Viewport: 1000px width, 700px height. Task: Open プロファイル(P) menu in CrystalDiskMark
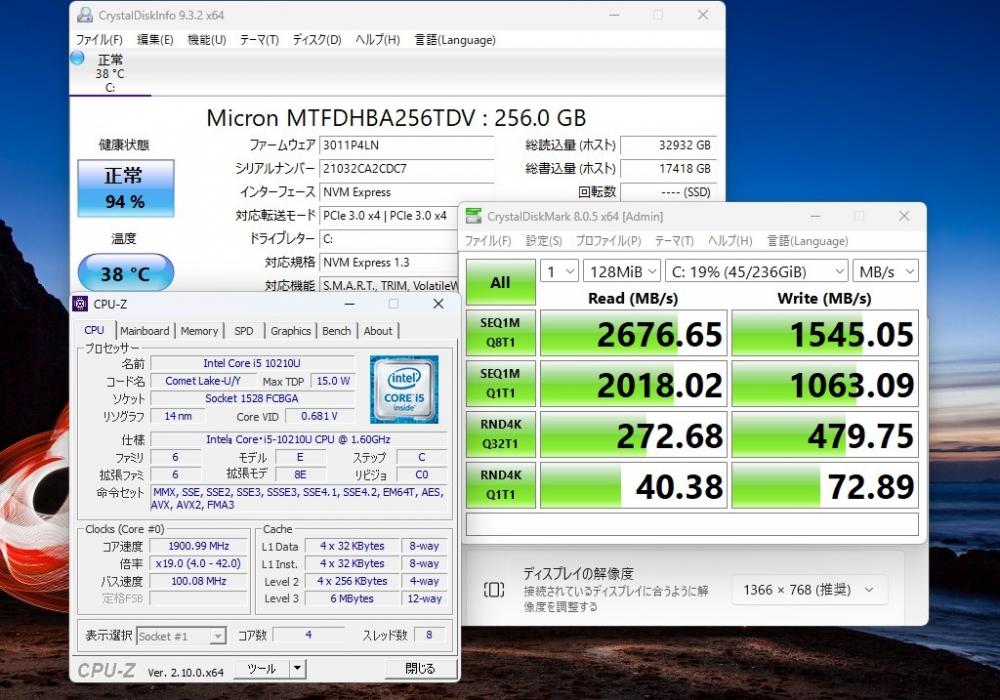coord(608,241)
